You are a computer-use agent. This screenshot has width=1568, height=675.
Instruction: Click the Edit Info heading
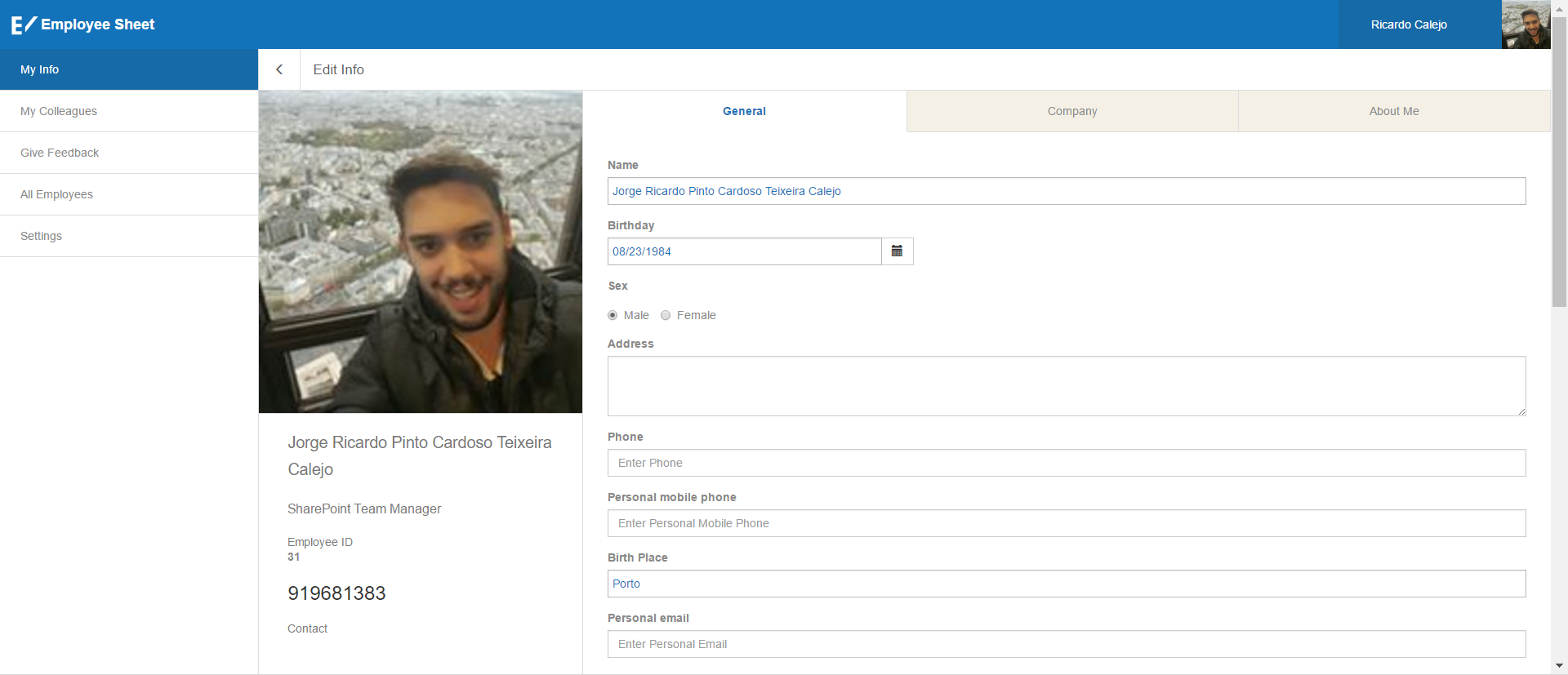point(339,69)
